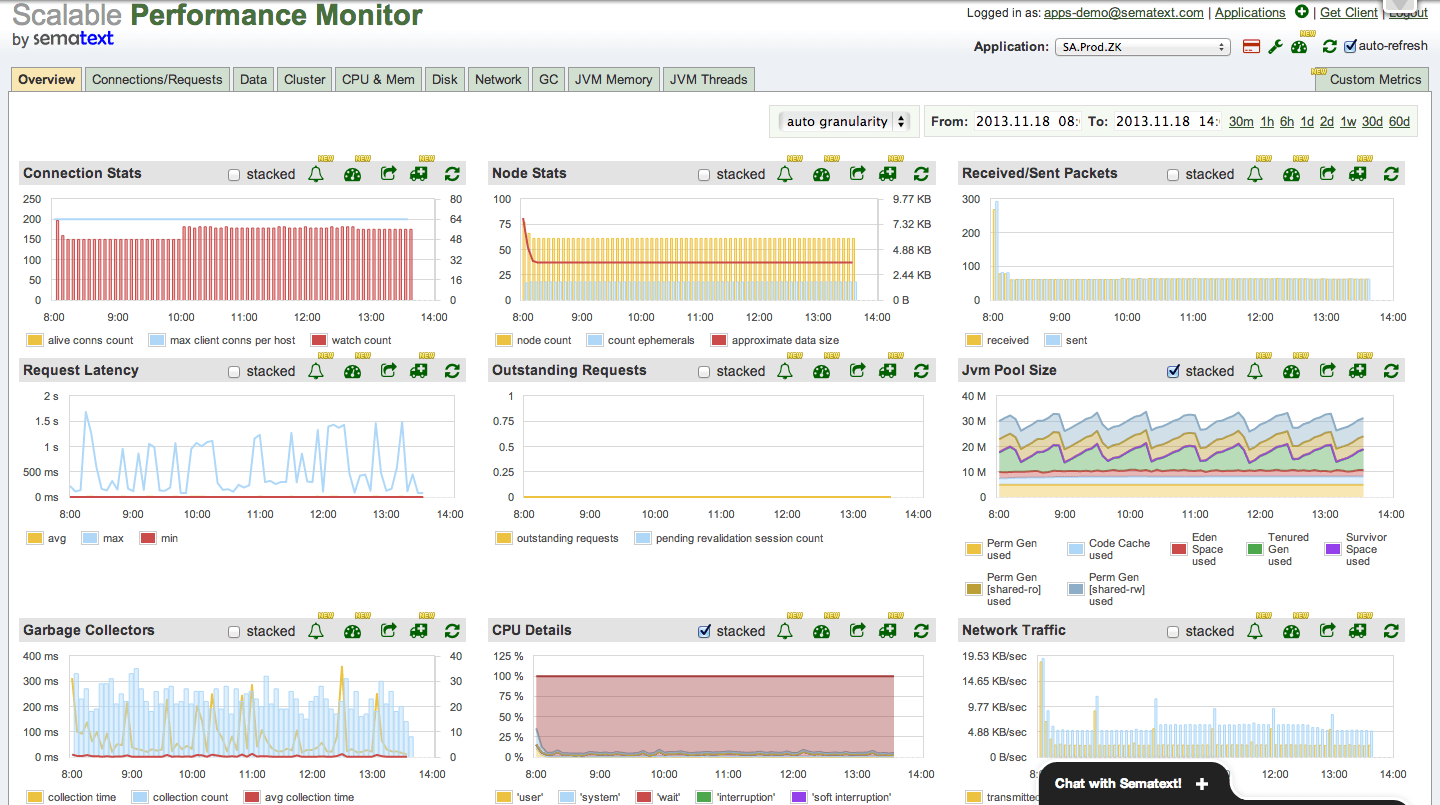Set time range to 6h
Viewport: 1440px width, 805px height.
click(x=1286, y=122)
